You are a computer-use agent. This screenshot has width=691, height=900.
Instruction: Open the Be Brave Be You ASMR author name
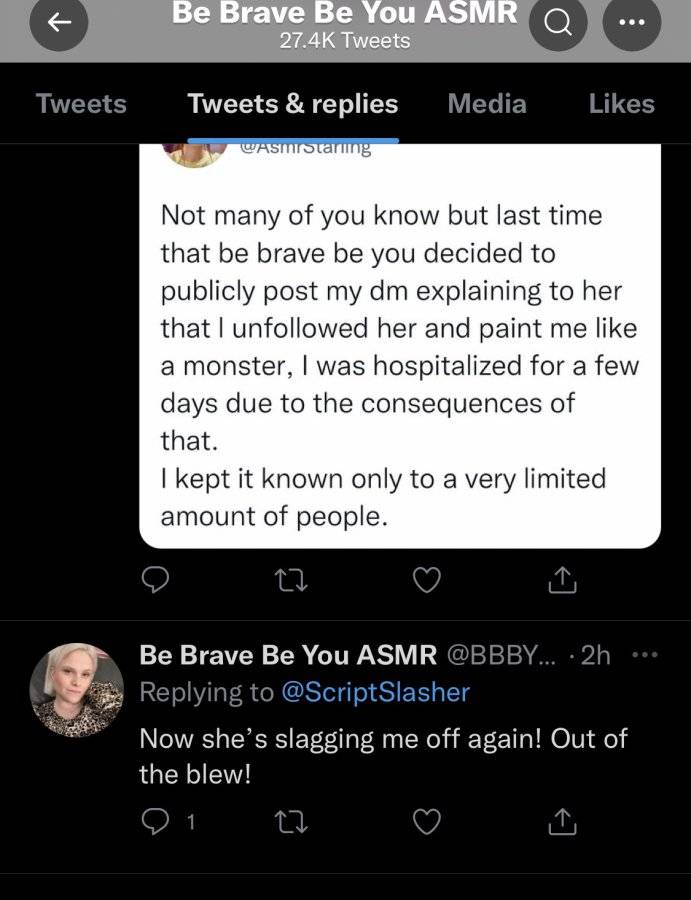tap(288, 655)
